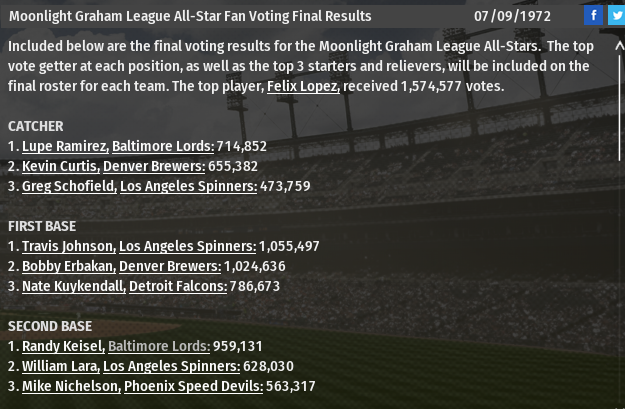
Task: Open Travis Johnson's player profile
Action: tap(68, 246)
